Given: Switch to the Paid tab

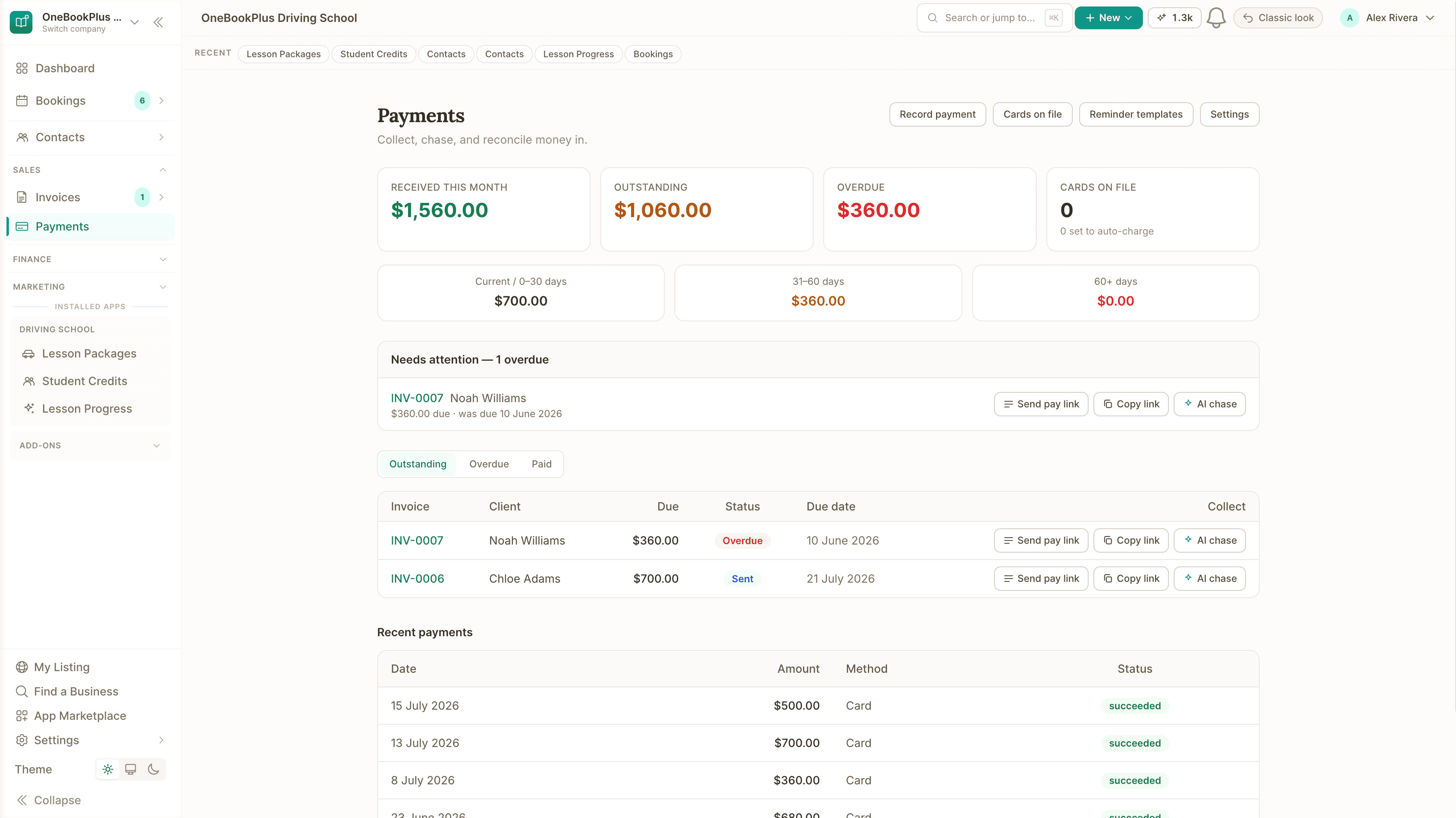Looking at the screenshot, I should [541, 464].
